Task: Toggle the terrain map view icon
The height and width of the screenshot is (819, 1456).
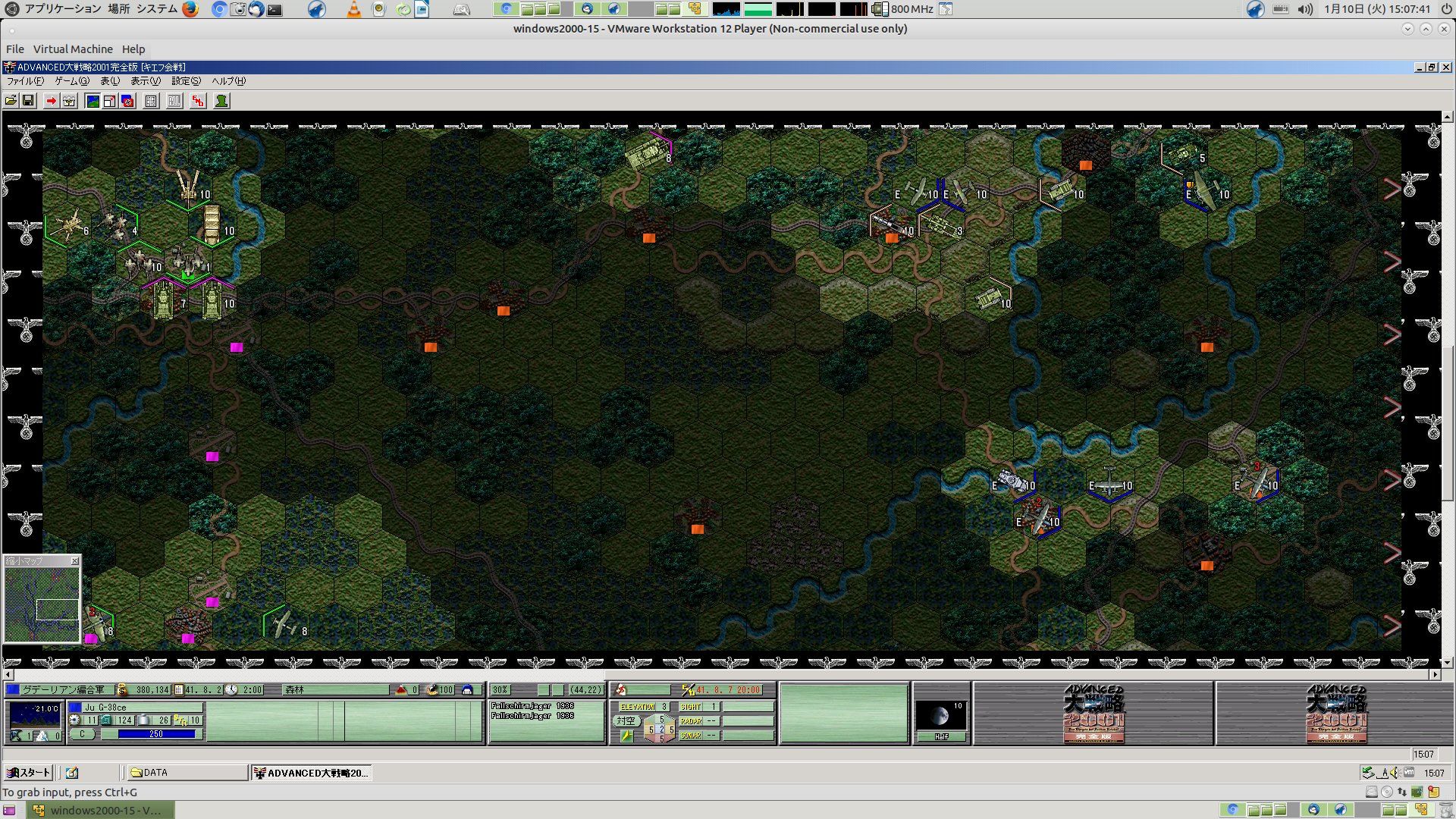Action: tap(93, 101)
